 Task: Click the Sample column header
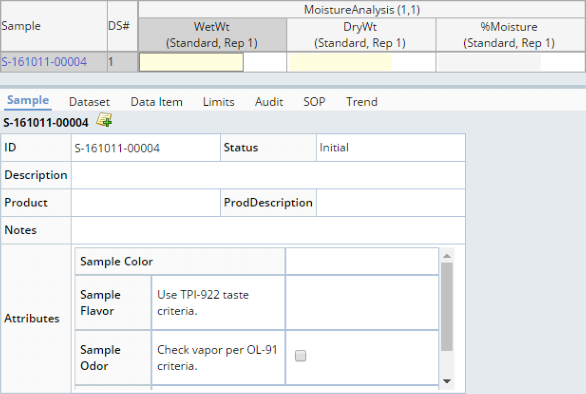[54, 26]
